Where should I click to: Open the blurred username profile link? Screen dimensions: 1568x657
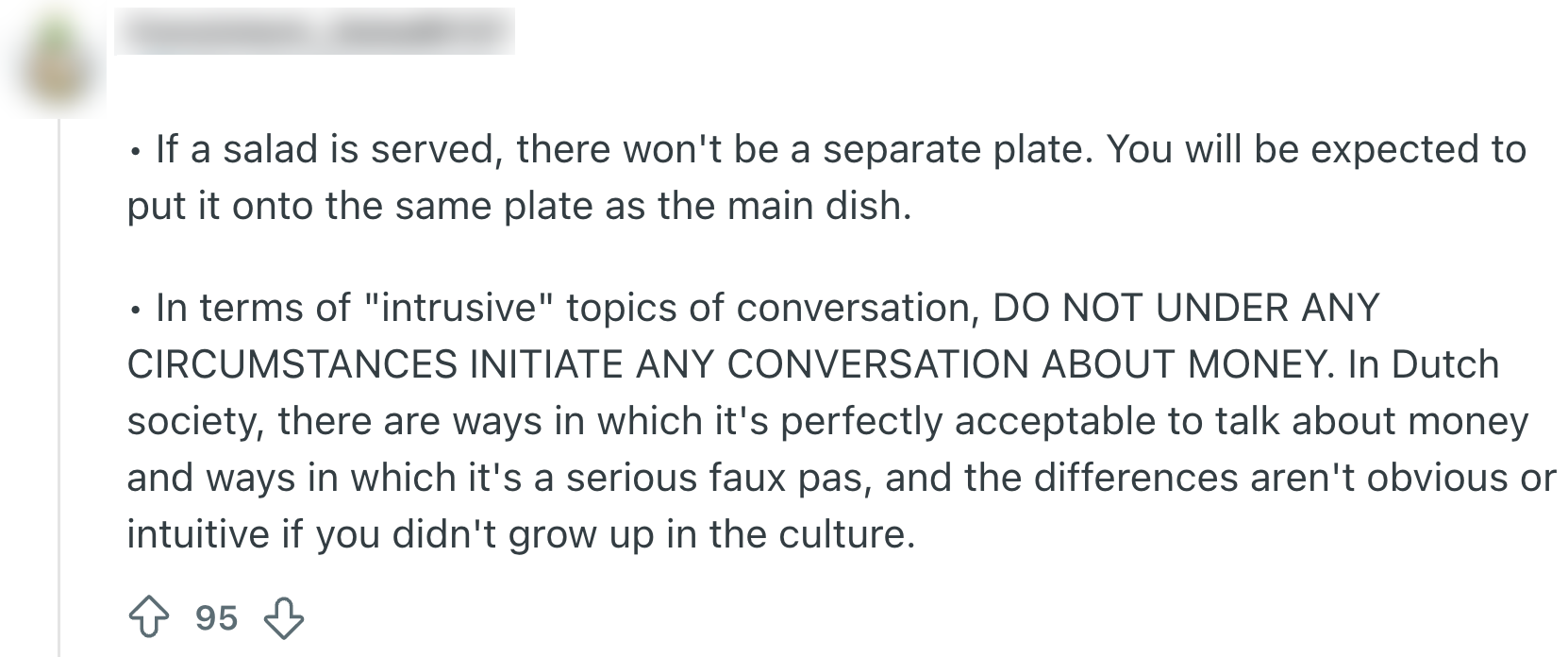pos(314,32)
